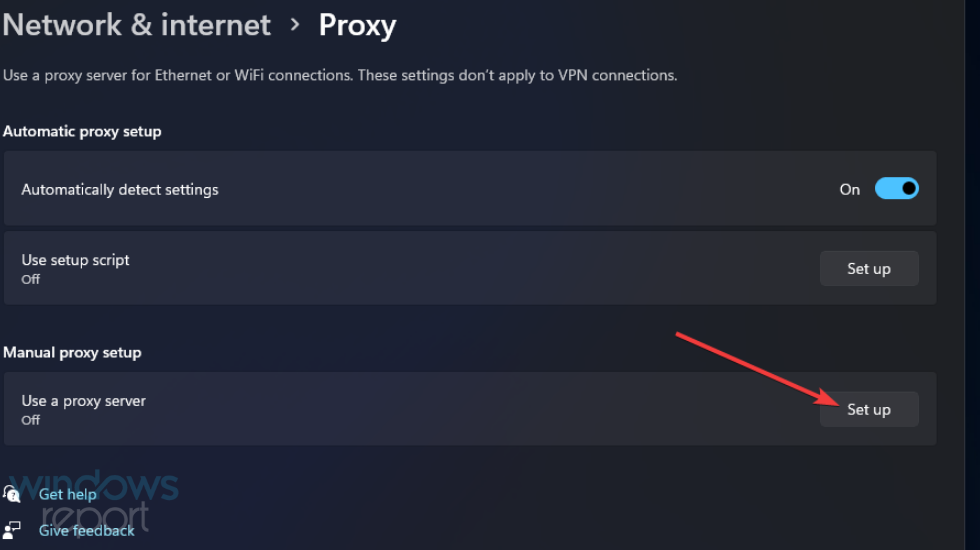The image size is (980, 550).
Task: Click the Off status under Use setup script
Action: pos(31,280)
